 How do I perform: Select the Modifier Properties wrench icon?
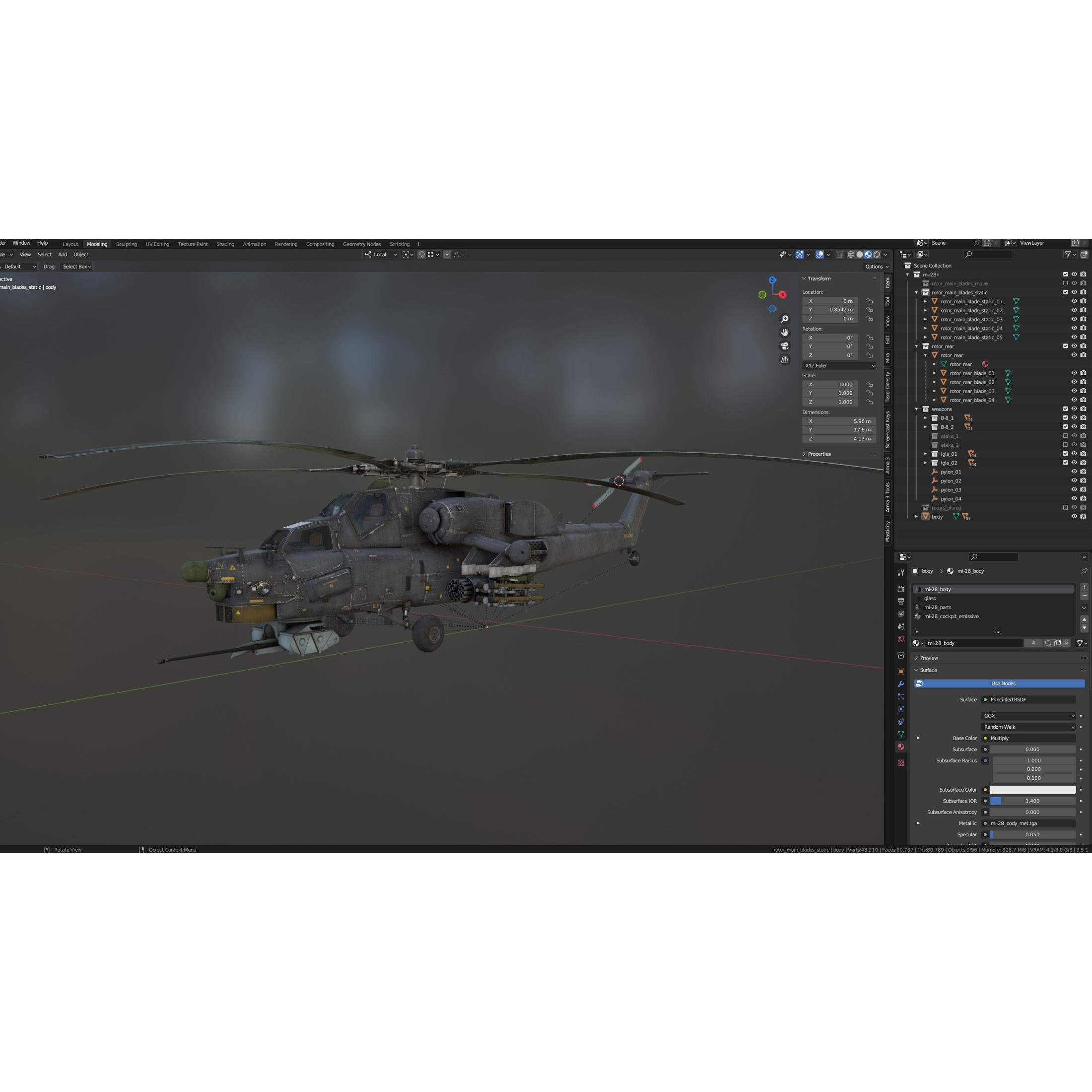click(901, 684)
